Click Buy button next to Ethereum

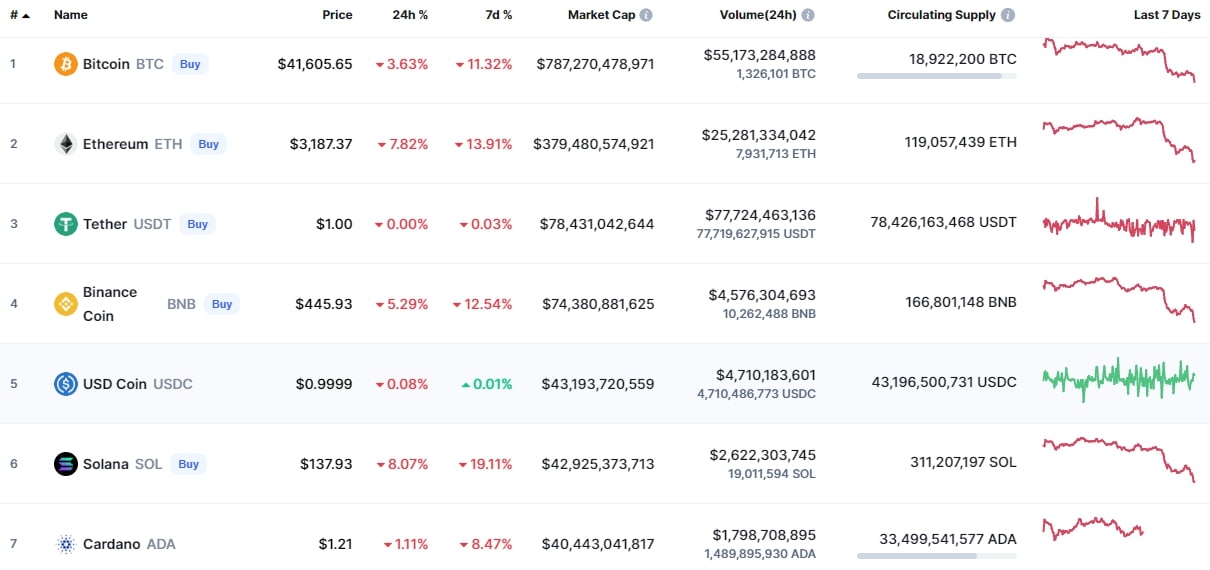pos(208,144)
